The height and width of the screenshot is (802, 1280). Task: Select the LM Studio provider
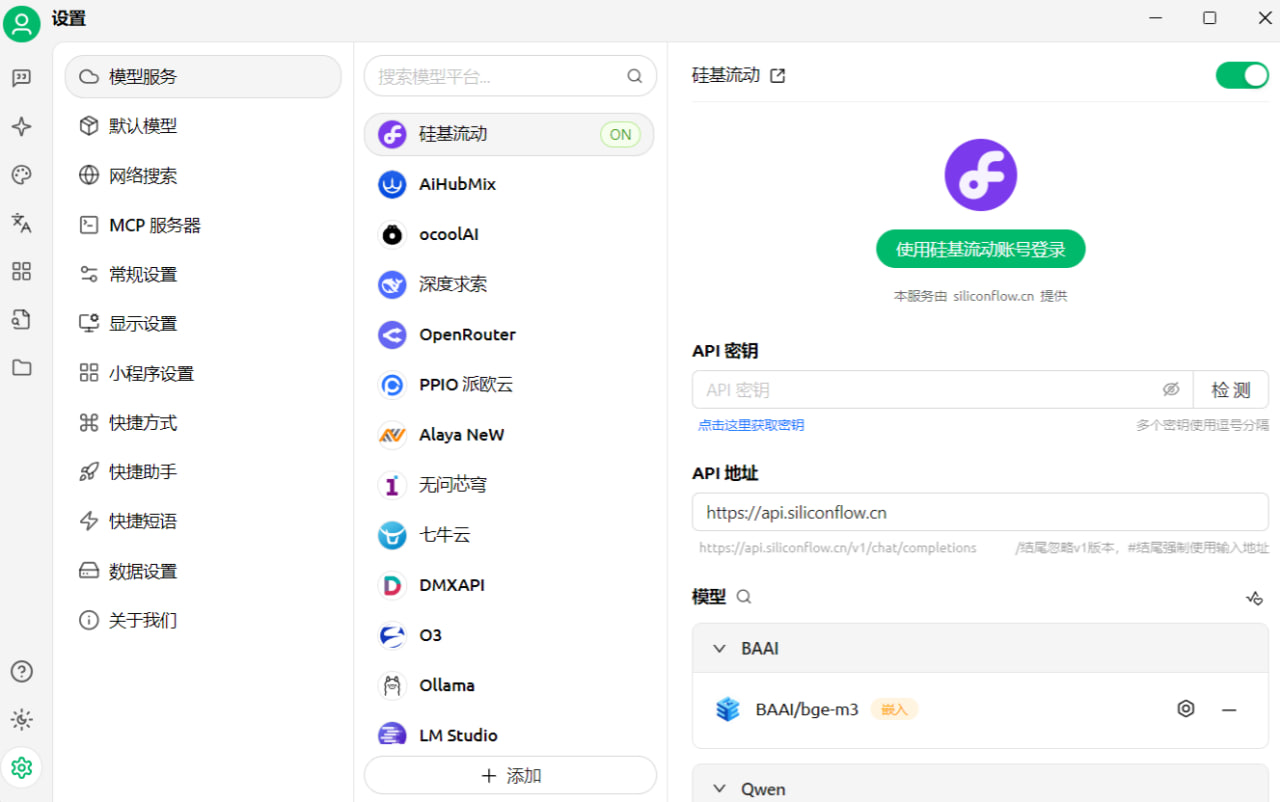509,734
